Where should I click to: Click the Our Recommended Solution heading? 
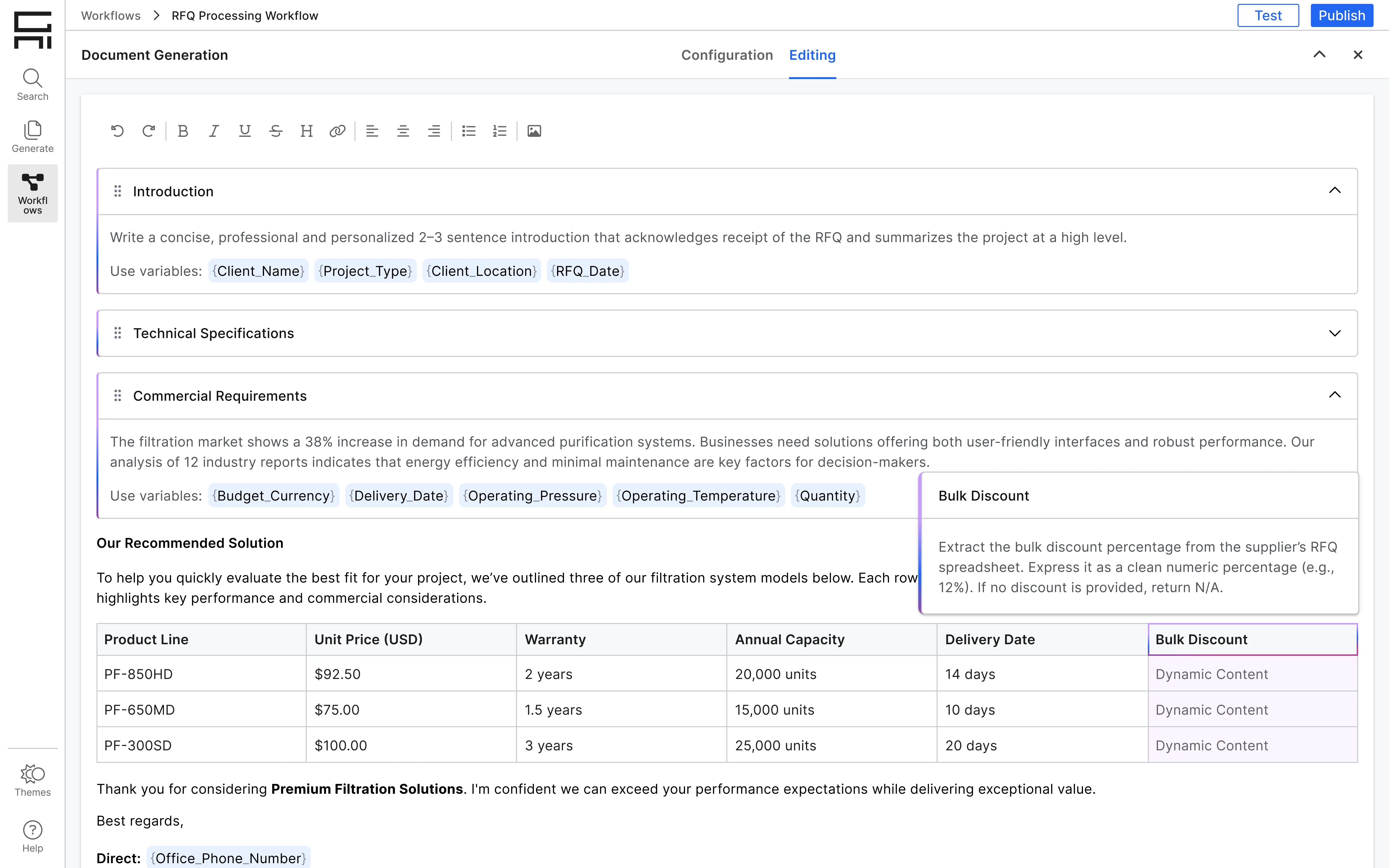[190, 543]
